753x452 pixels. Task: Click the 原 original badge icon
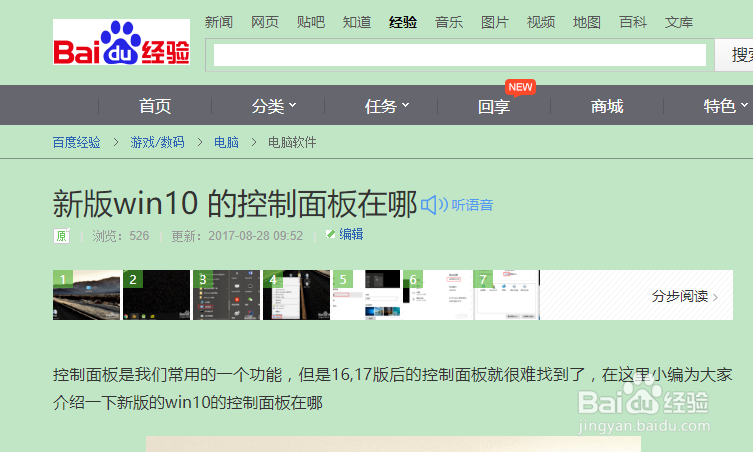(61, 236)
